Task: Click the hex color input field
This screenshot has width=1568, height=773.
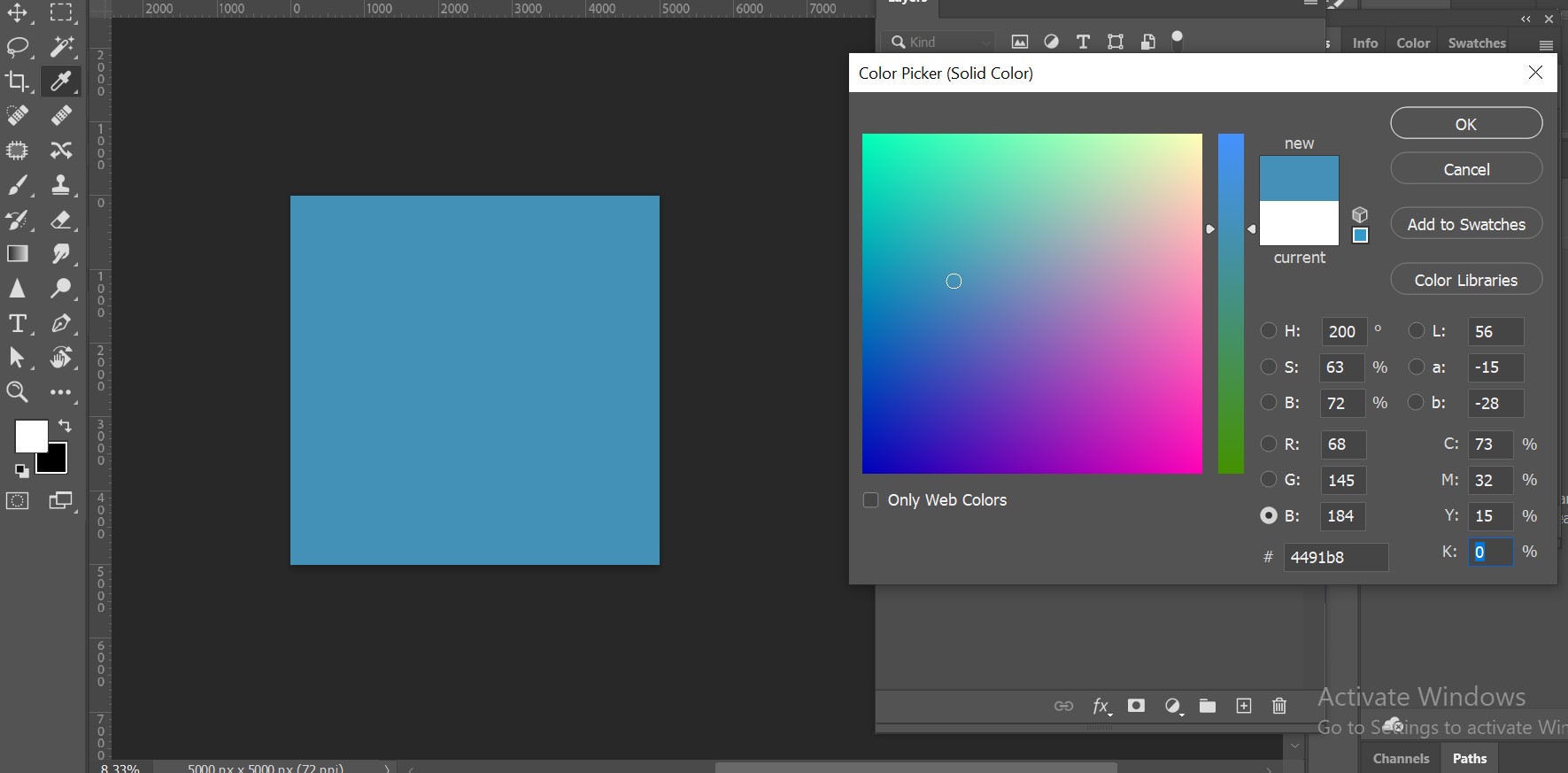Action: (1335, 557)
